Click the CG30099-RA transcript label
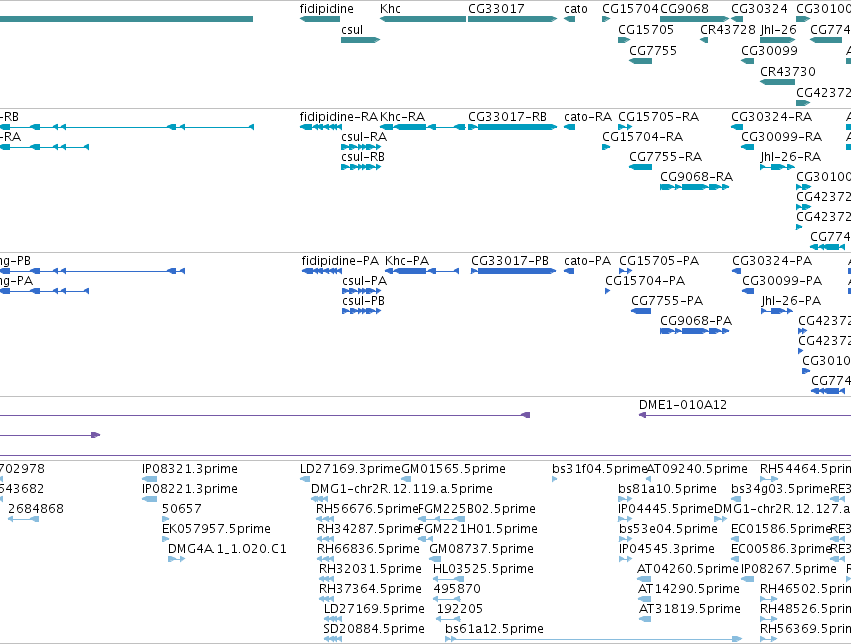This screenshot has height=644, width=851. coord(782,137)
